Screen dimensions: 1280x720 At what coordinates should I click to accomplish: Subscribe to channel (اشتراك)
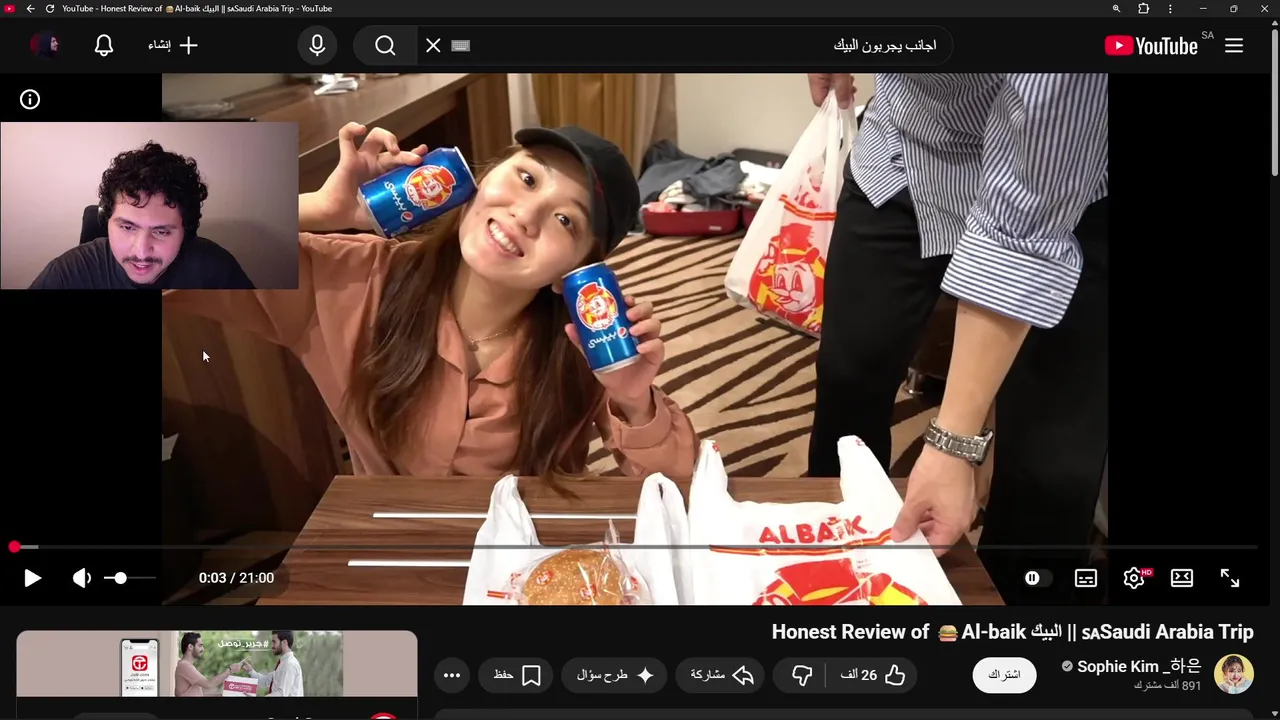point(1004,675)
